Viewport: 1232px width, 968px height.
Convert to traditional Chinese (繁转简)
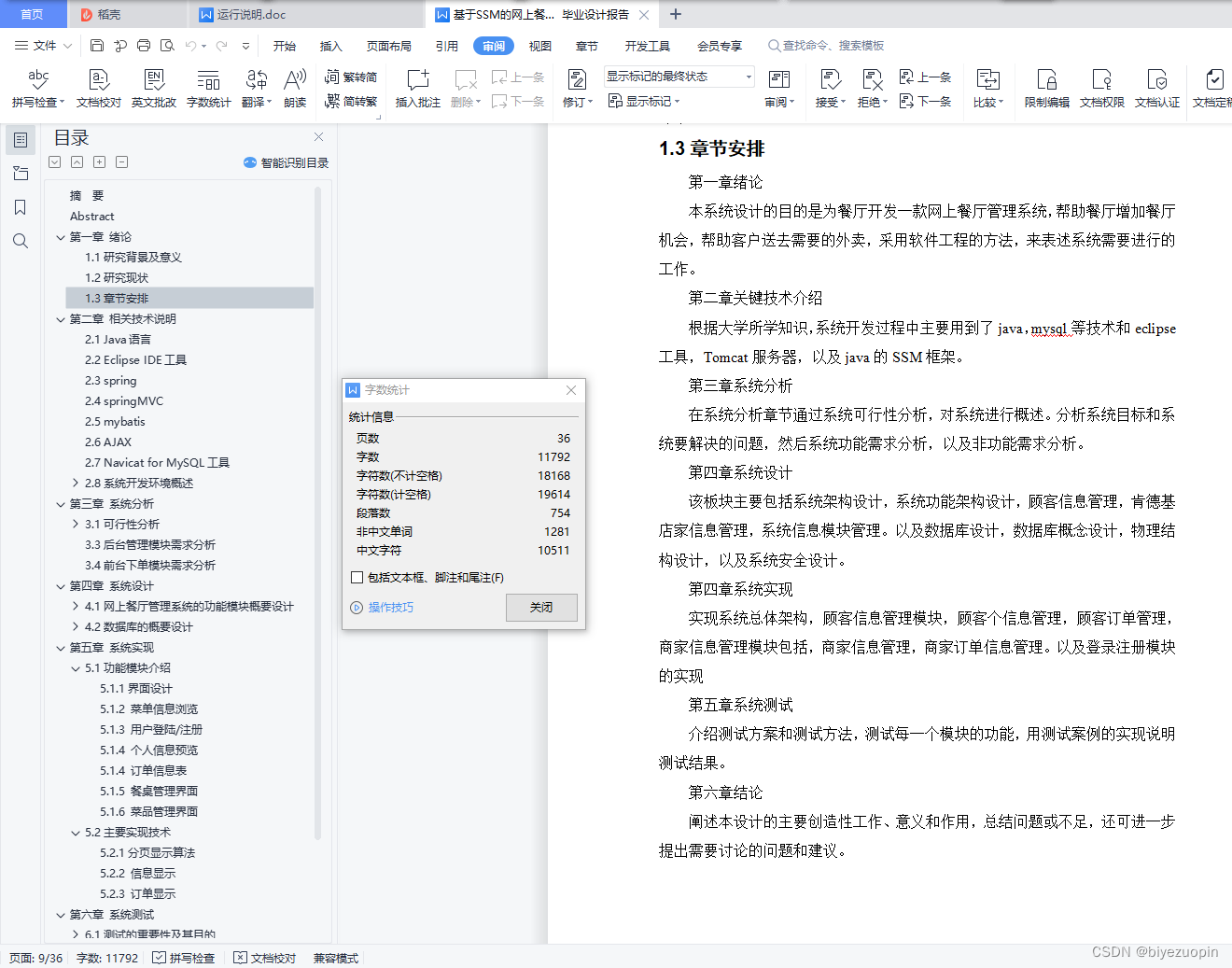[351, 77]
